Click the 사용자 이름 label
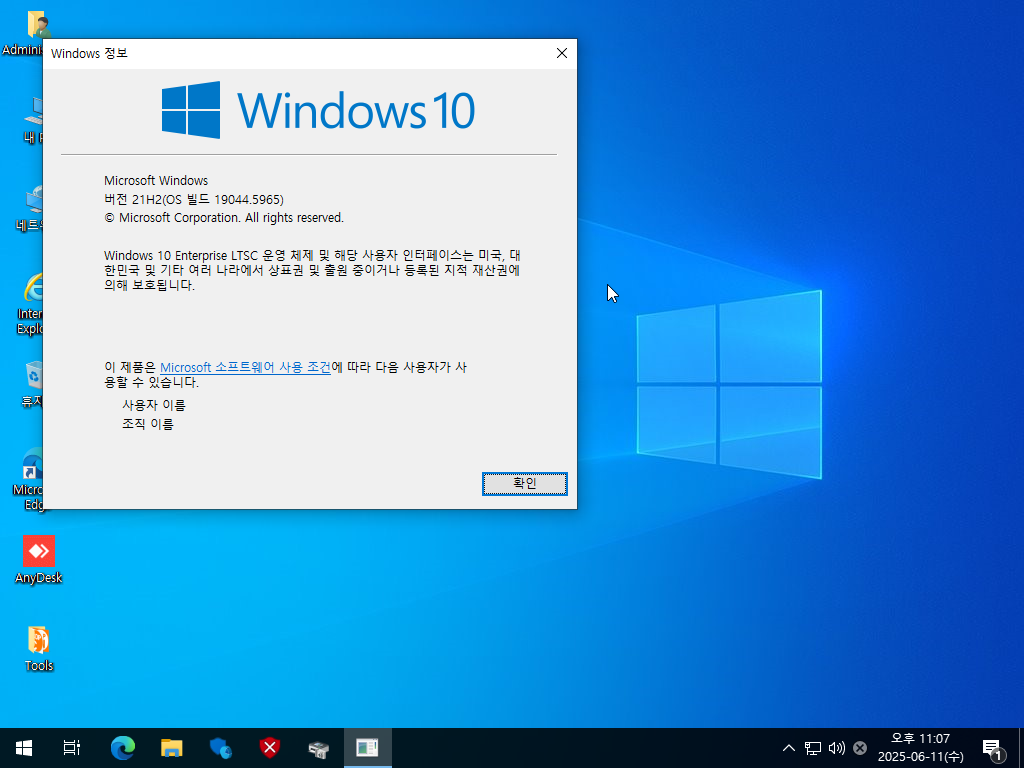Screen dimensions: 1024x768 (154, 406)
